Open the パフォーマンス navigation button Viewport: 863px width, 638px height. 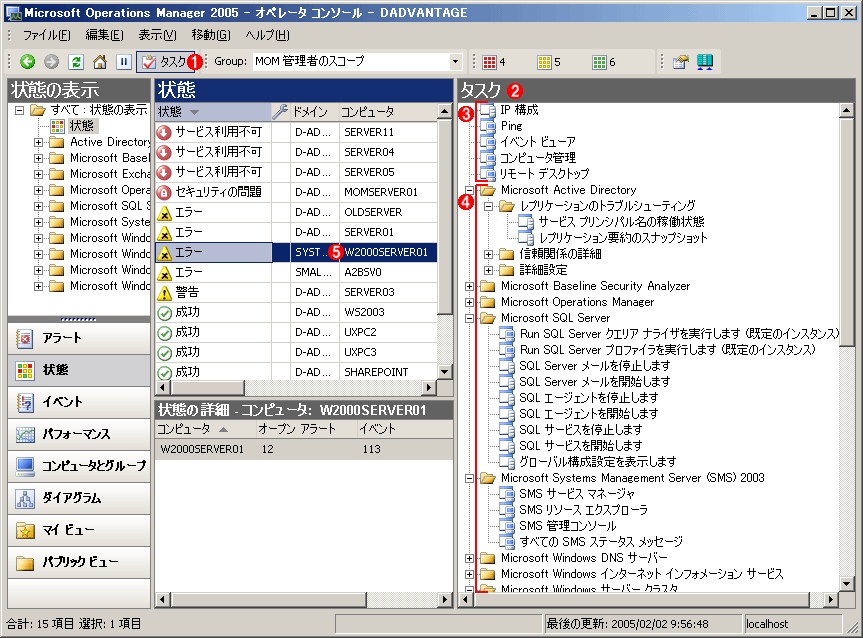click(x=79, y=434)
